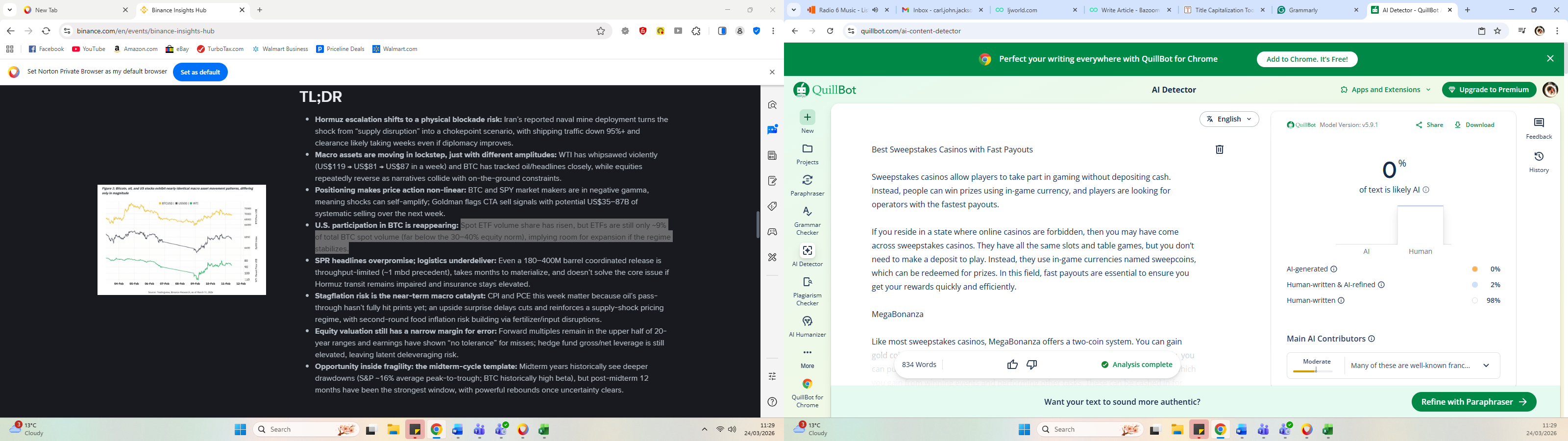Image resolution: width=1568 pixels, height=441 pixels.
Task: Open the Paraphraser tool in QuillBot sidebar
Action: (807, 185)
